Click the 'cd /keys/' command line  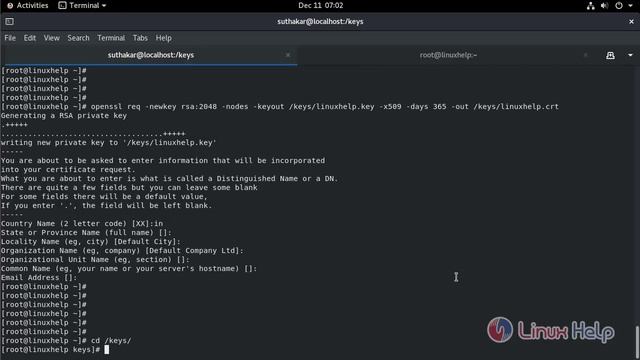tap(66, 340)
